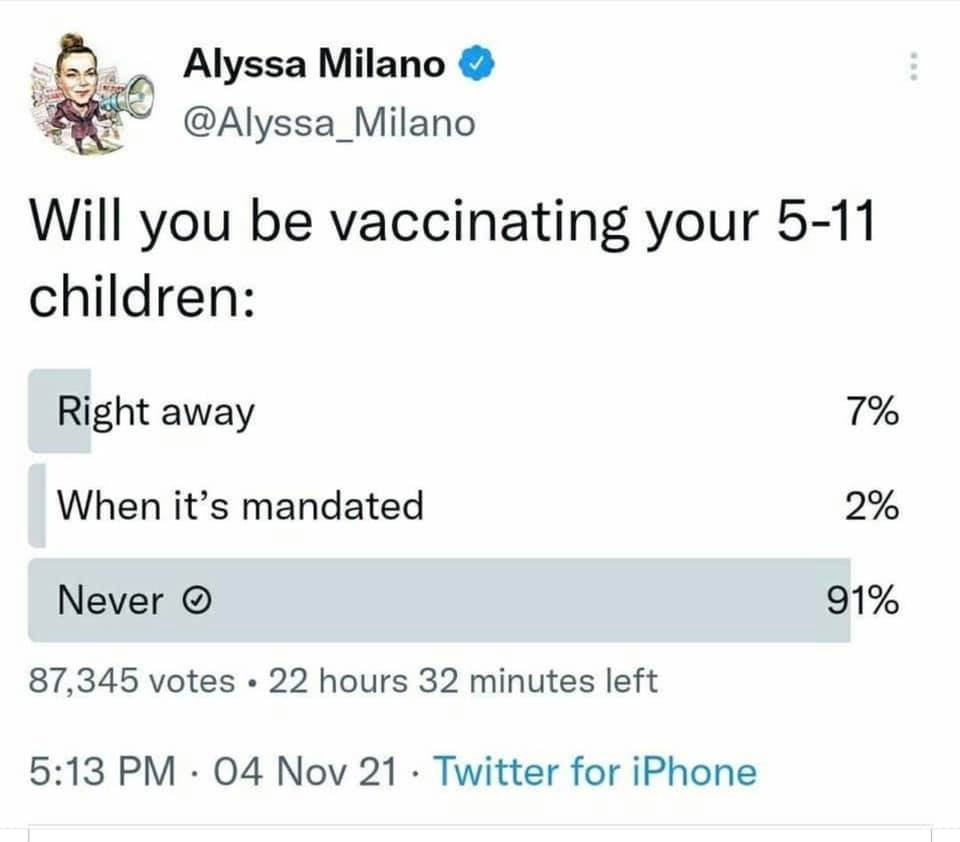Click the checkmark icon beside Never
The image size is (960, 842).
pos(197,600)
